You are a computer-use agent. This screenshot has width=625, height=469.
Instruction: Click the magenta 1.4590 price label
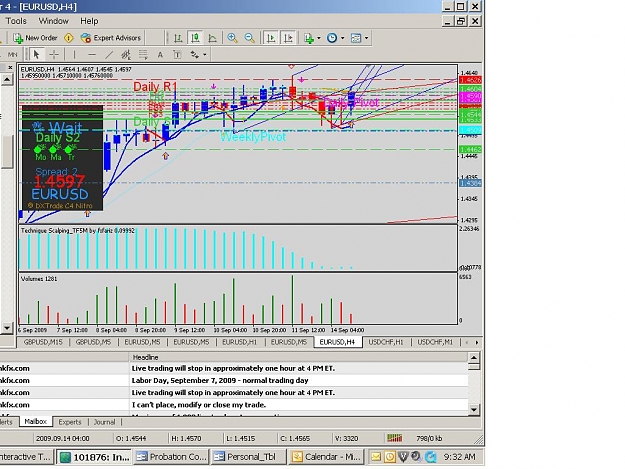(470, 96)
